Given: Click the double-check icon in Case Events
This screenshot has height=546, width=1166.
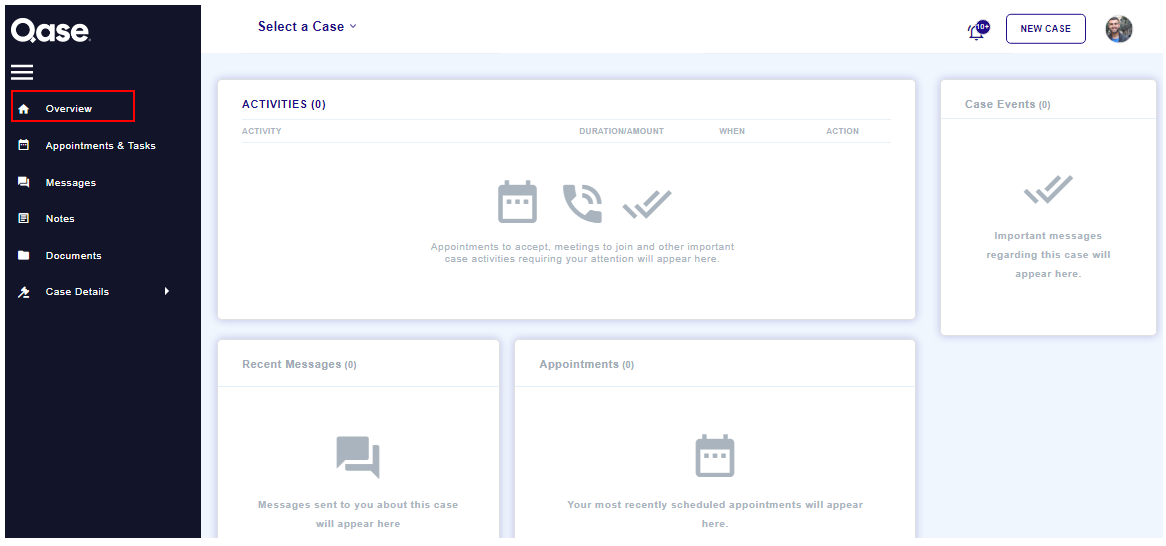Looking at the screenshot, I should tap(1048, 190).
